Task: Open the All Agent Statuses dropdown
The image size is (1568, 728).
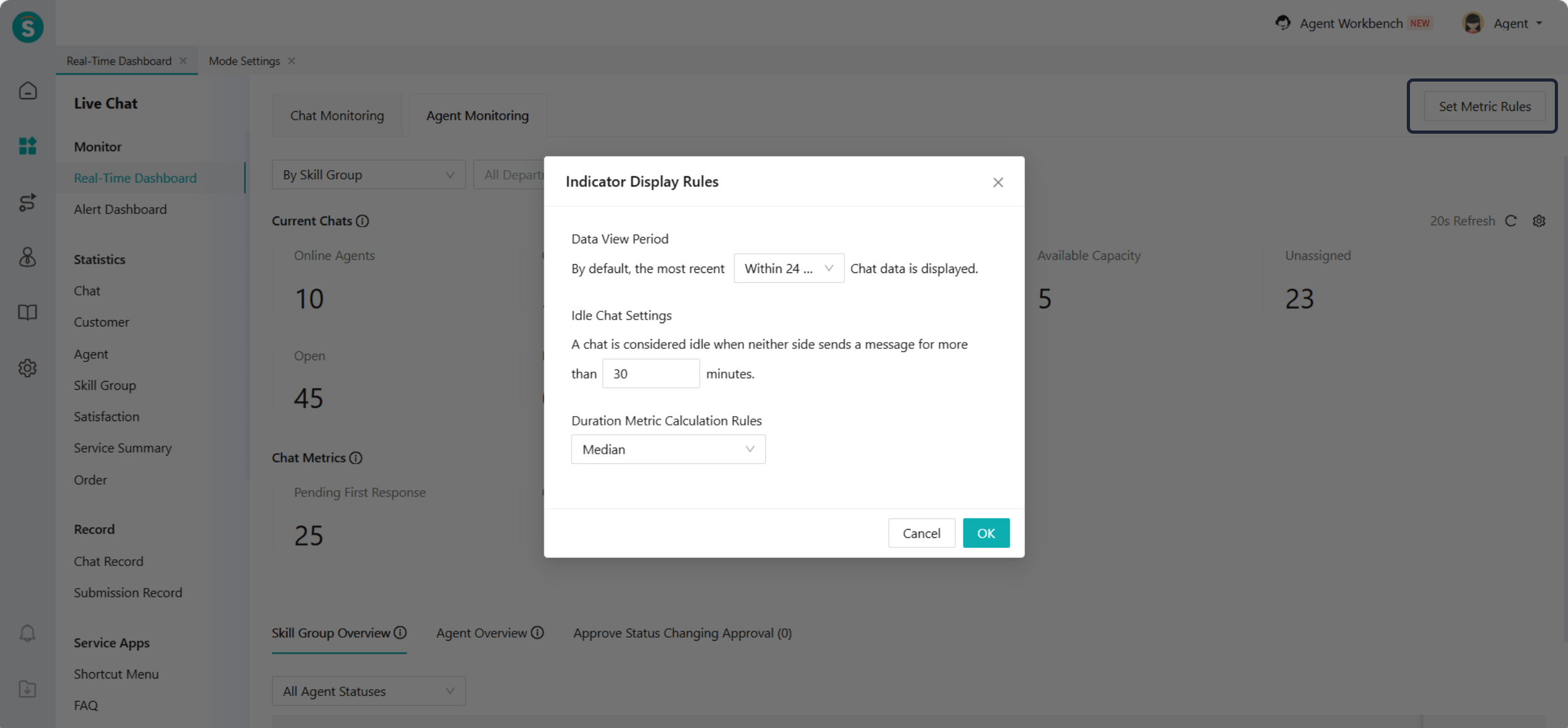Action: [368, 691]
